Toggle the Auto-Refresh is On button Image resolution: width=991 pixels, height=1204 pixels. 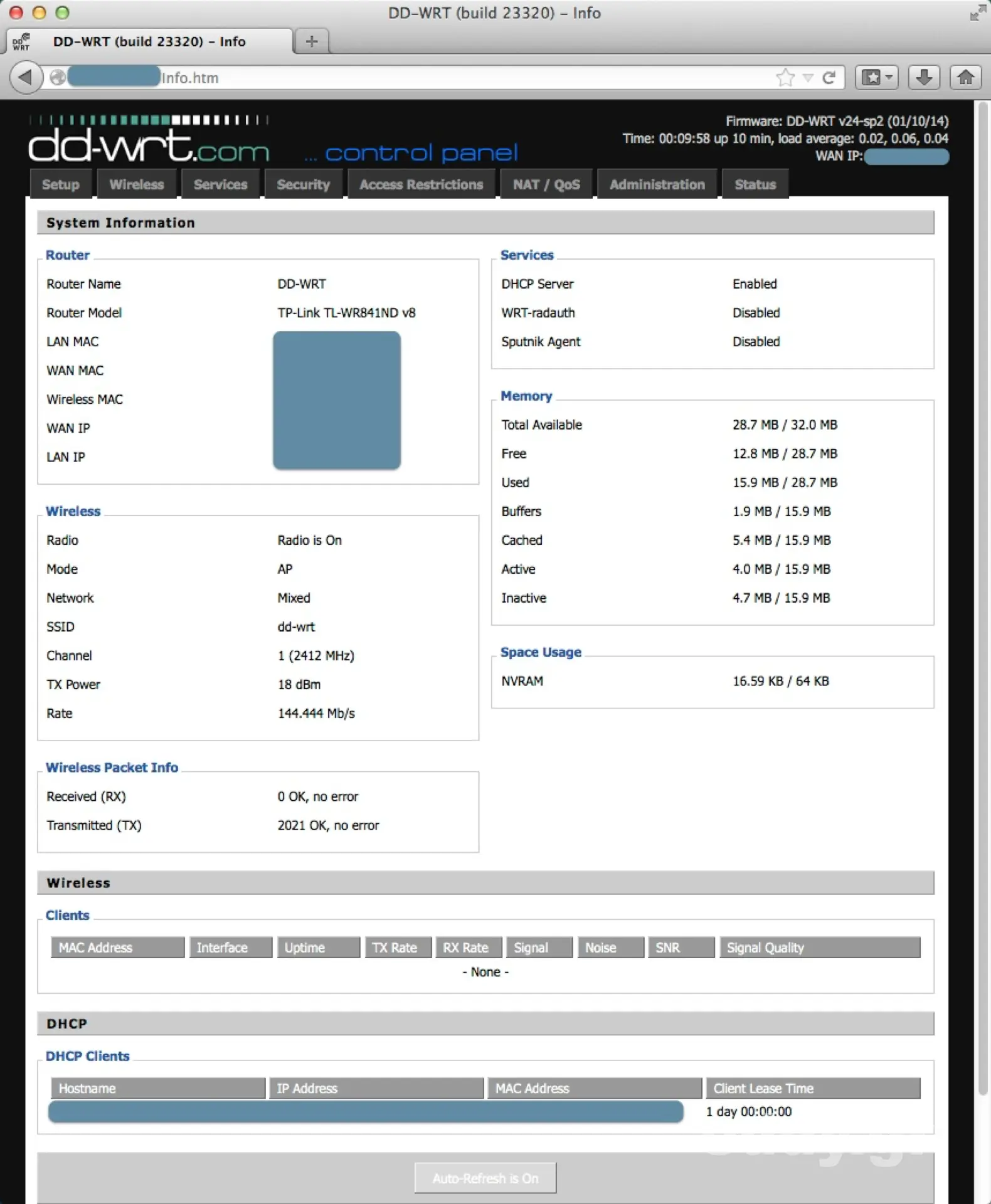(x=485, y=1178)
